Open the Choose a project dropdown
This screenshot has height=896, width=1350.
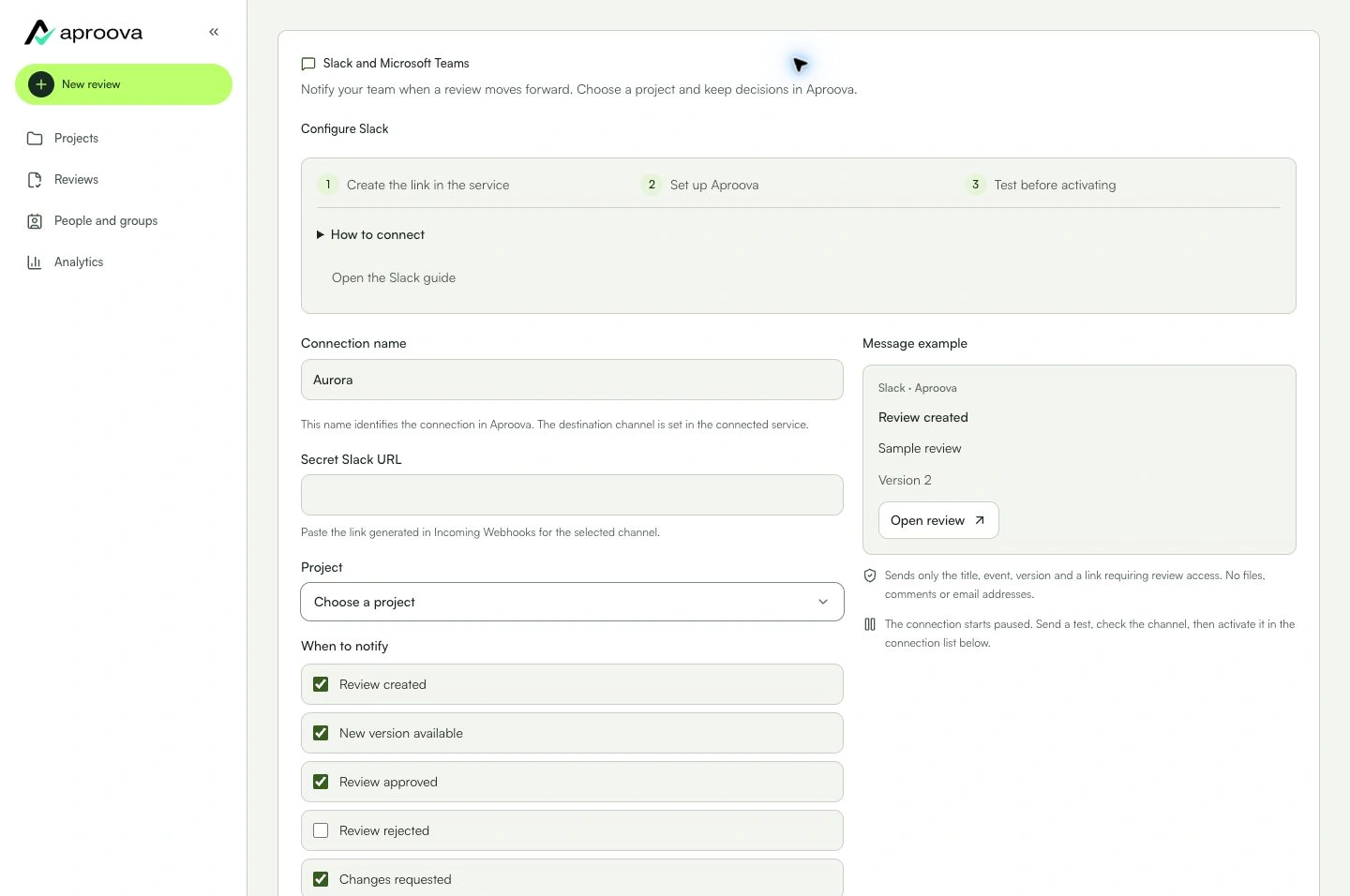tap(572, 602)
